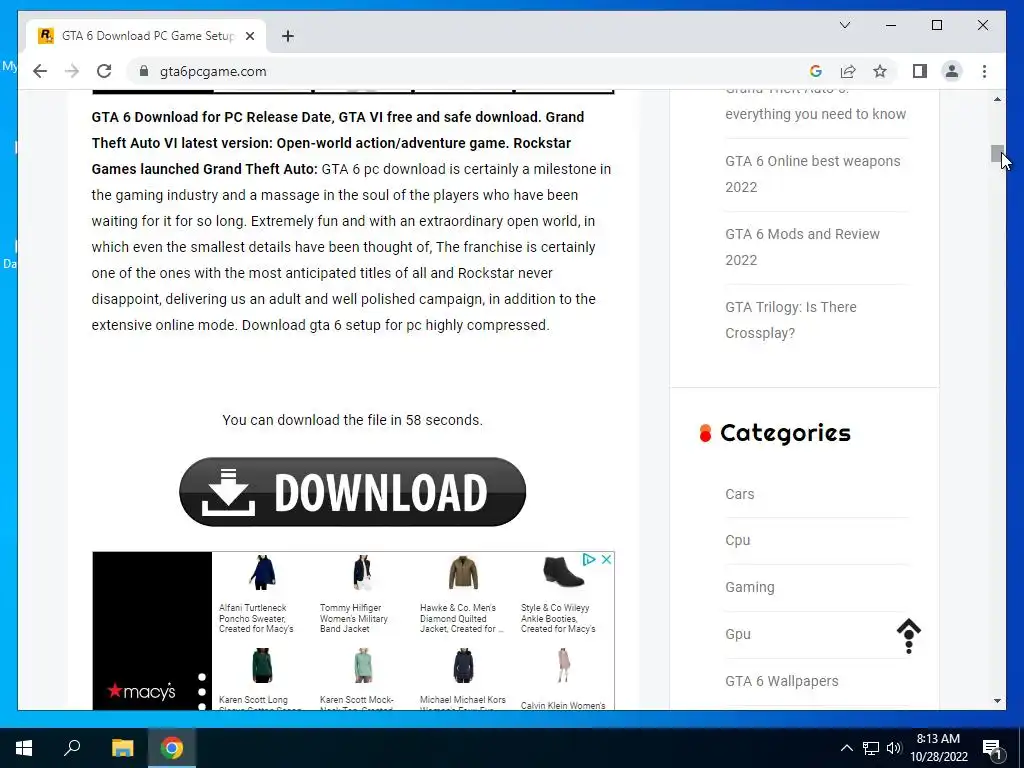Open the notification center icon
This screenshot has height=768, width=1024.
992,748
